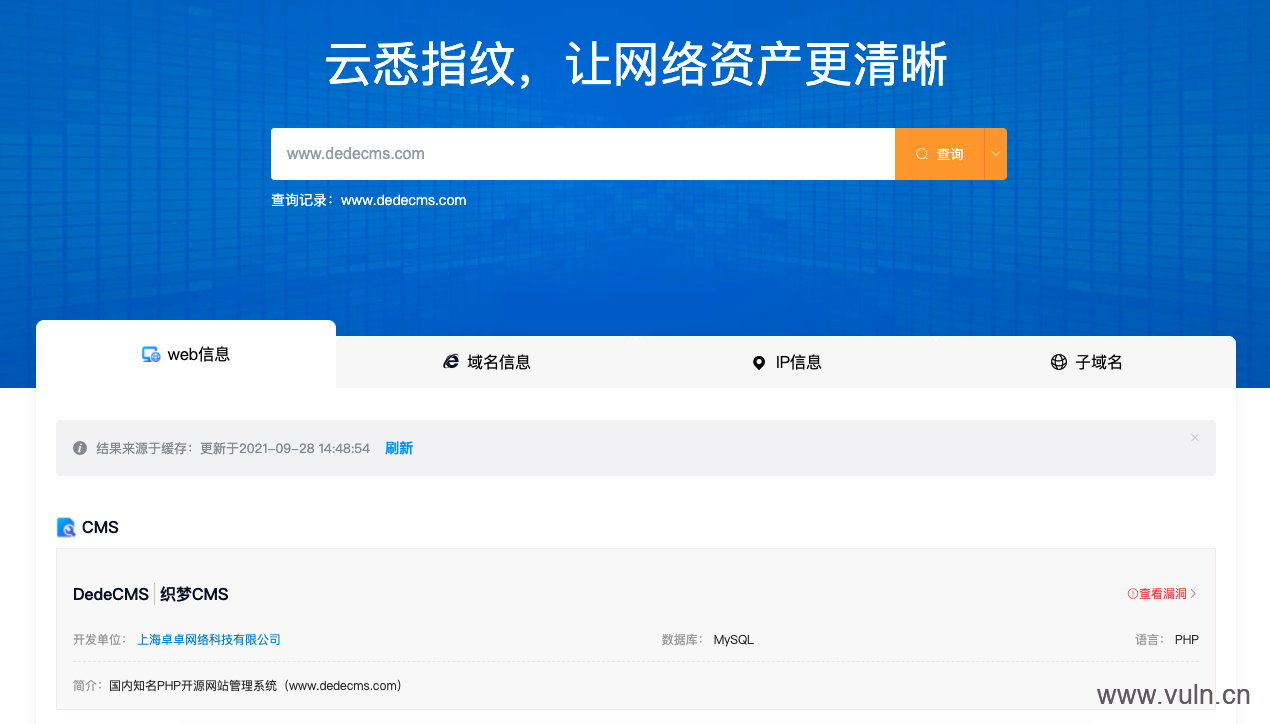Click the 语言 label
The image size is (1270, 724).
[1150, 640]
